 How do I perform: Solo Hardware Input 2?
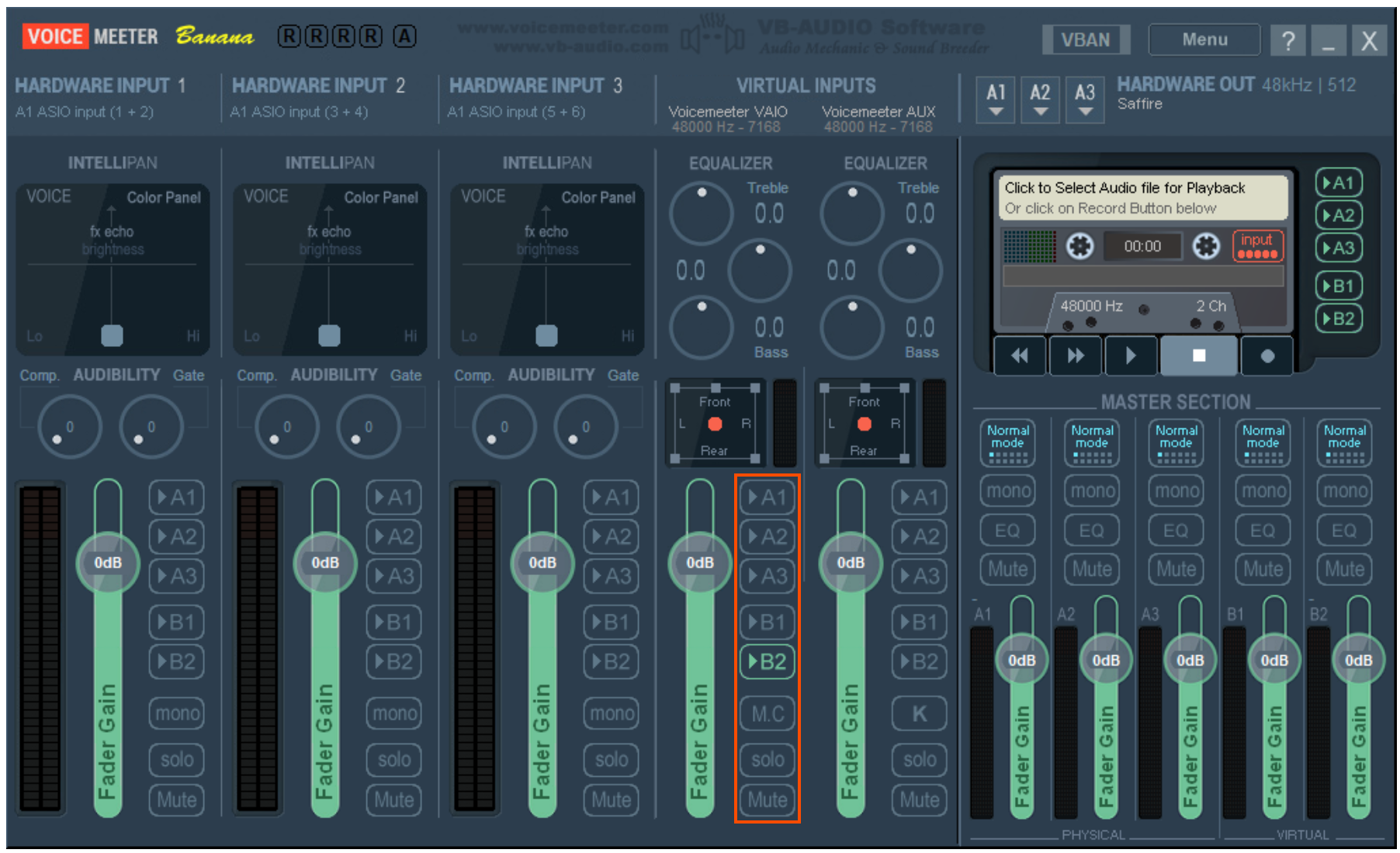point(394,760)
